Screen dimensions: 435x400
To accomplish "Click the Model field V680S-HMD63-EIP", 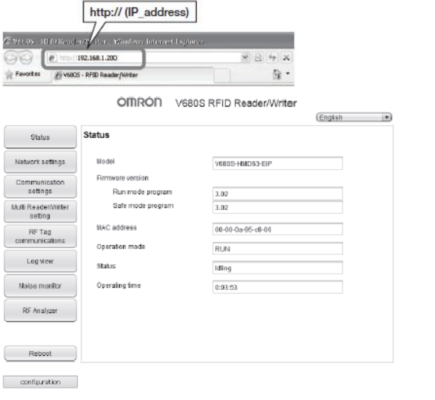I will [x=277, y=163].
